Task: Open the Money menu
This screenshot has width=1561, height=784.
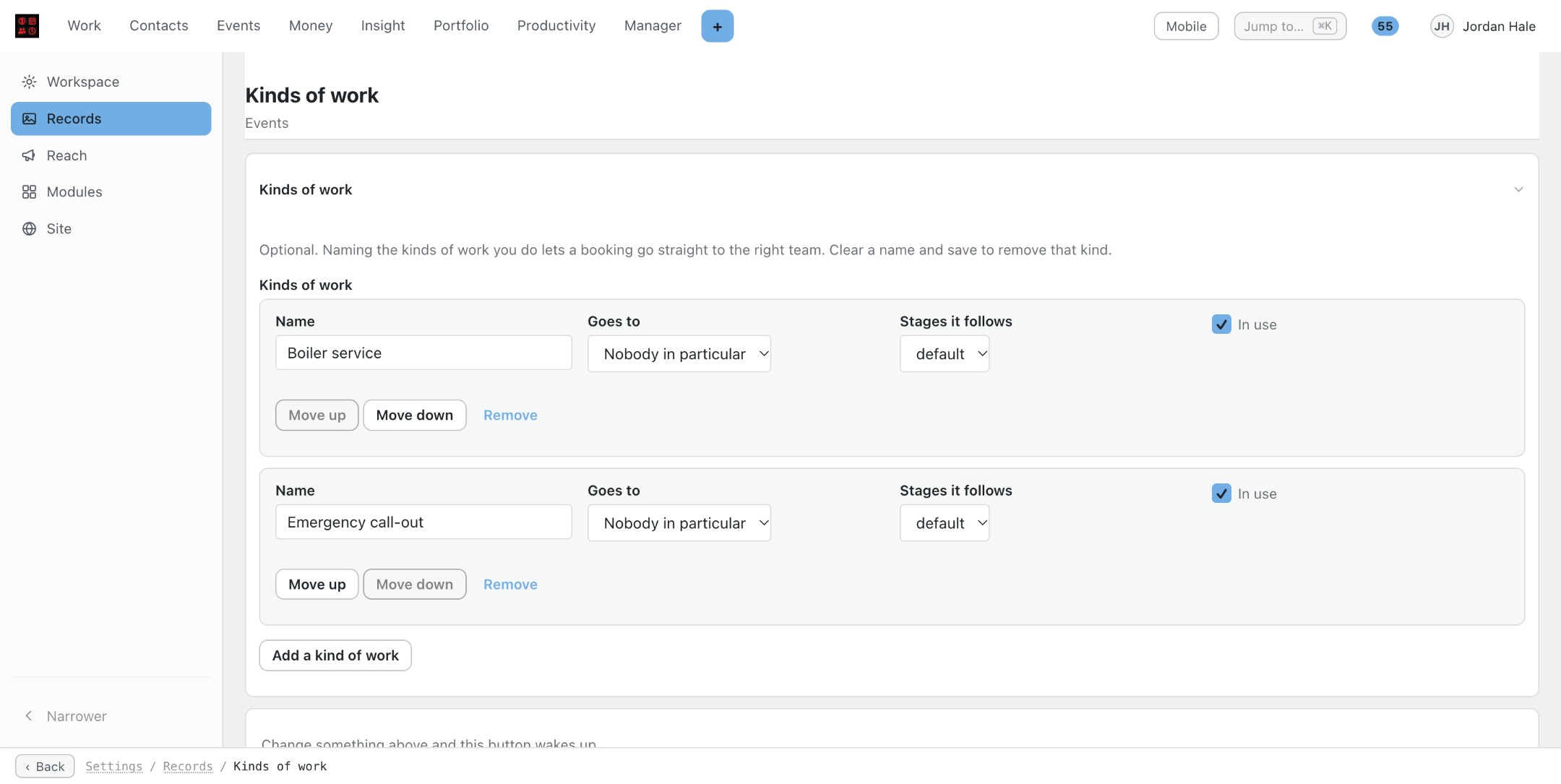Action: pos(311,26)
